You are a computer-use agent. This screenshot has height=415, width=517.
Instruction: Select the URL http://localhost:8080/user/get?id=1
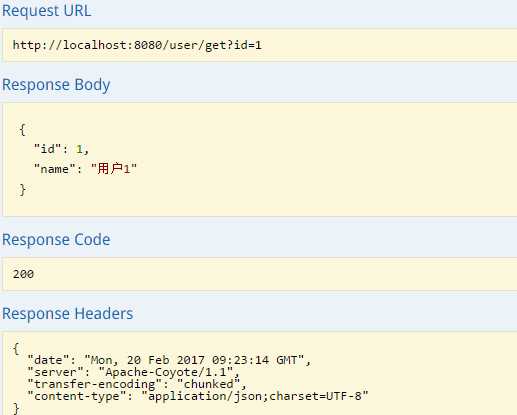(x=137, y=45)
